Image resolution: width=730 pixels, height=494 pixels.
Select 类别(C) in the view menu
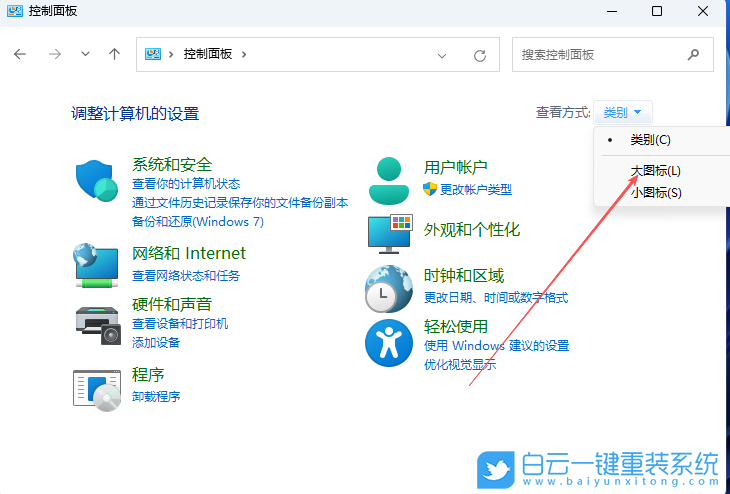650,140
